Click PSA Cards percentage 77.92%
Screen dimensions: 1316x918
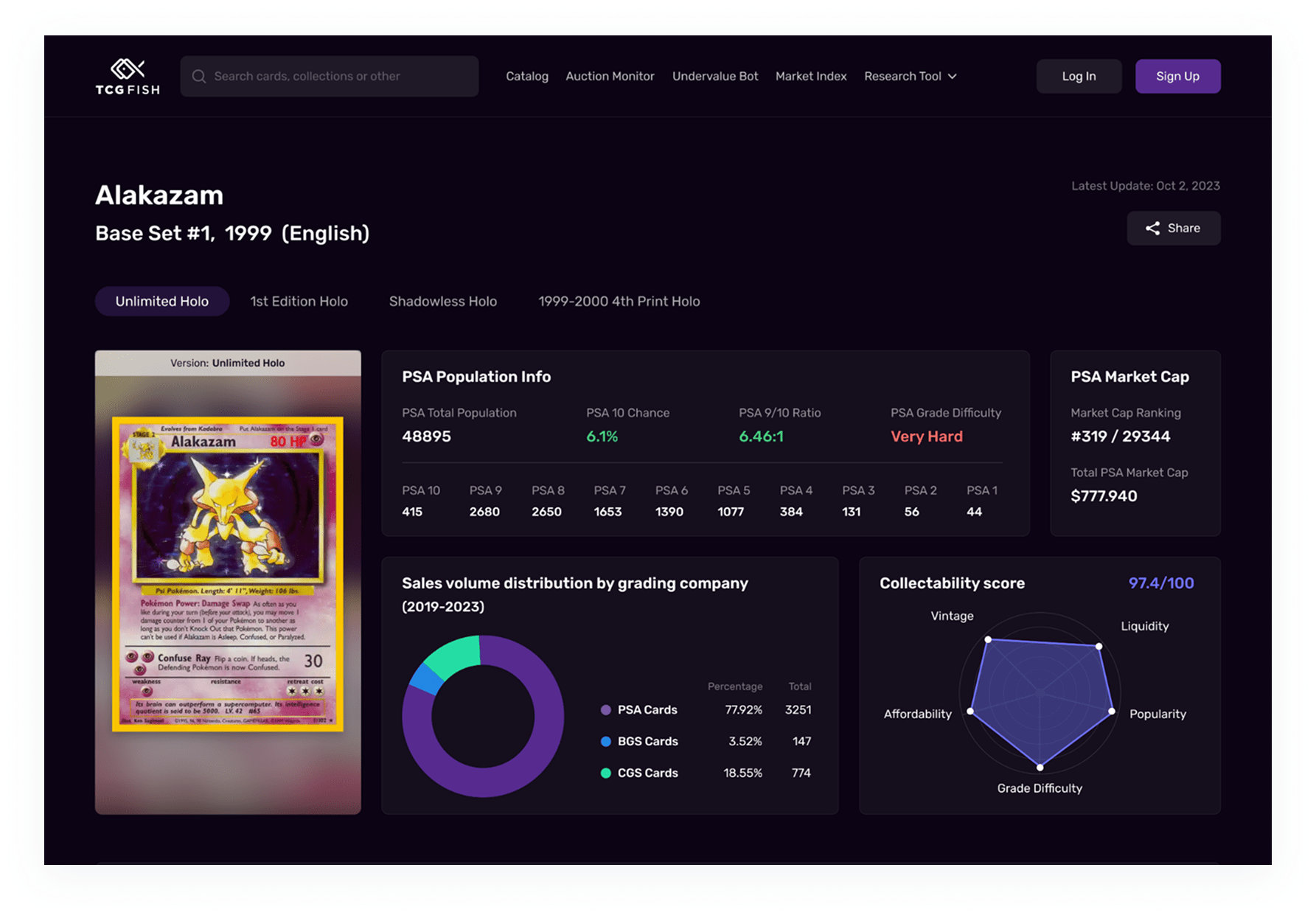click(743, 710)
